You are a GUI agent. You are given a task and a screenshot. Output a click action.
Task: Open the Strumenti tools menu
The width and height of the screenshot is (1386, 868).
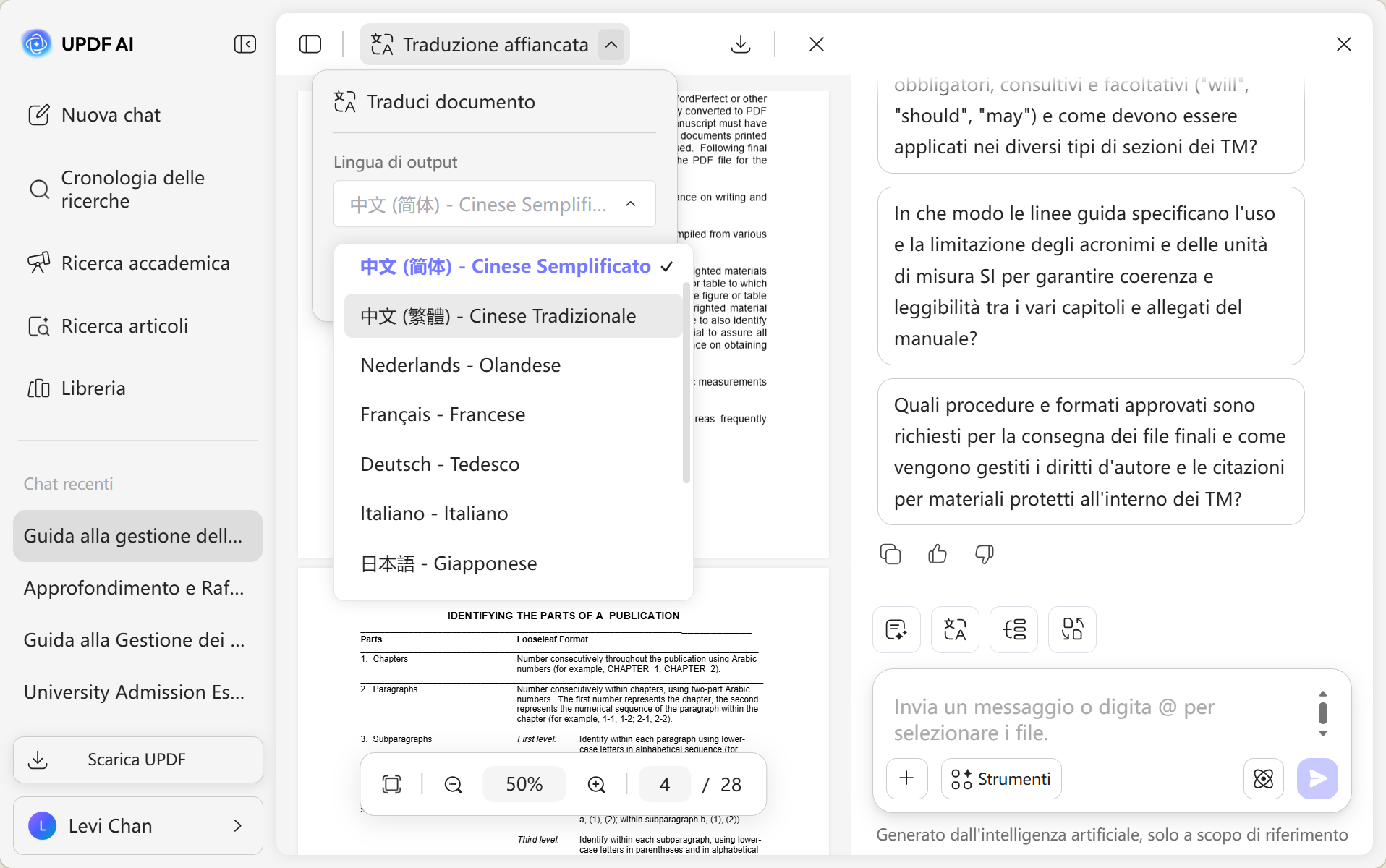[x=1001, y=778]
